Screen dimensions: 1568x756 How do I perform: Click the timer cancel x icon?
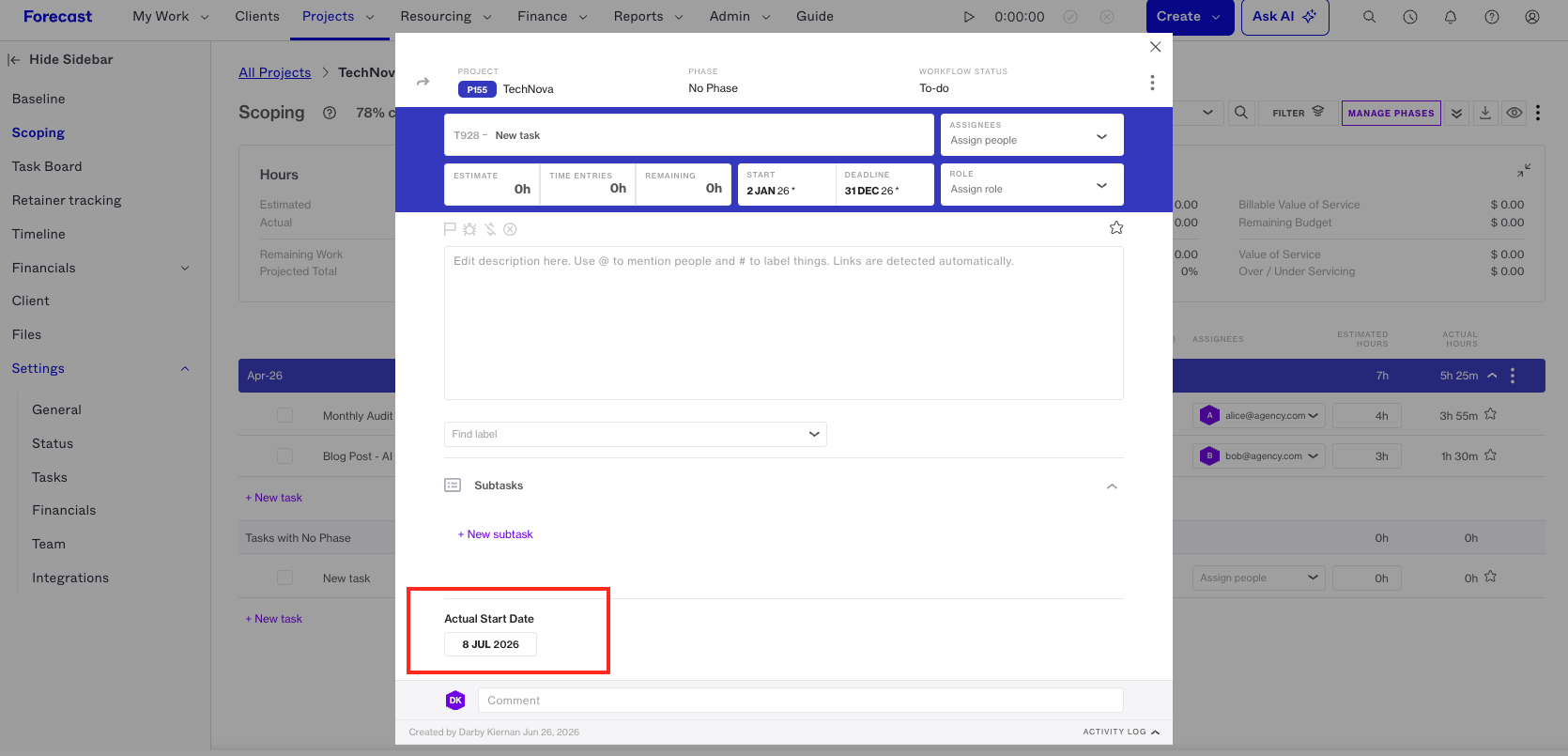pyautogui.click(x=1107, y=17)
